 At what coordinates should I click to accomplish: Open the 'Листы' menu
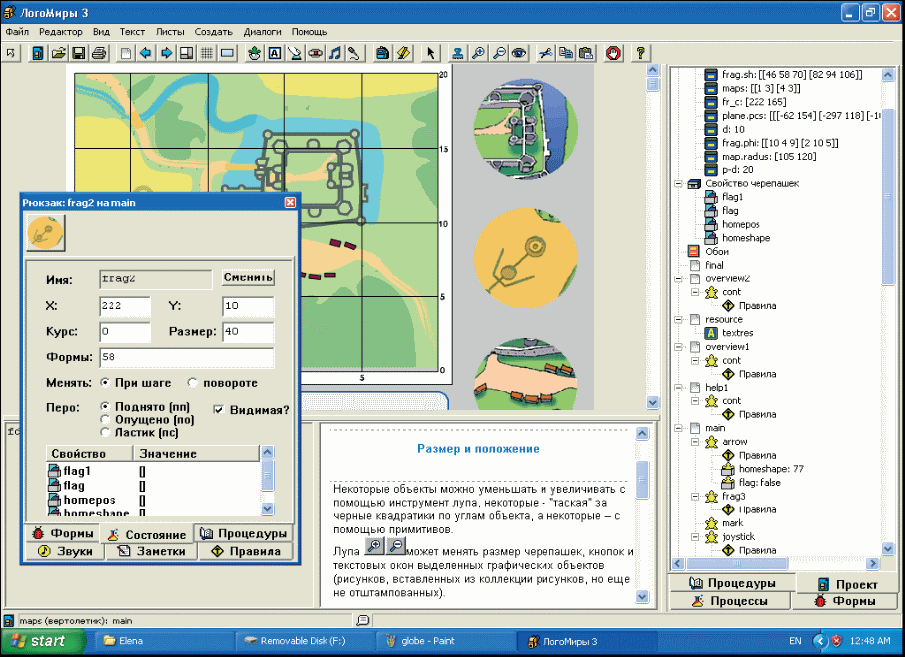click(x=169, y=31)
